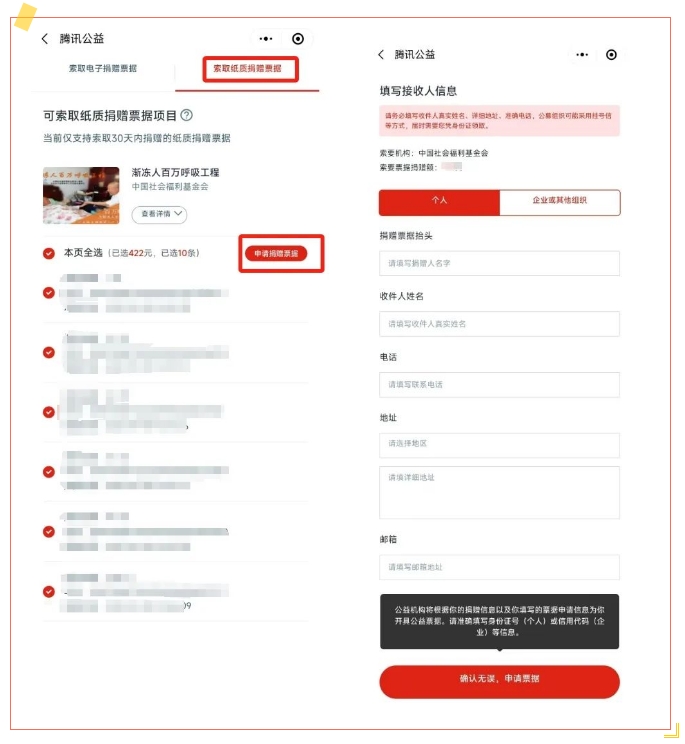Viewport: 685px width, 744px height.
Task: Tap the left panel circular close target icon
Action: tap(298, 39)
